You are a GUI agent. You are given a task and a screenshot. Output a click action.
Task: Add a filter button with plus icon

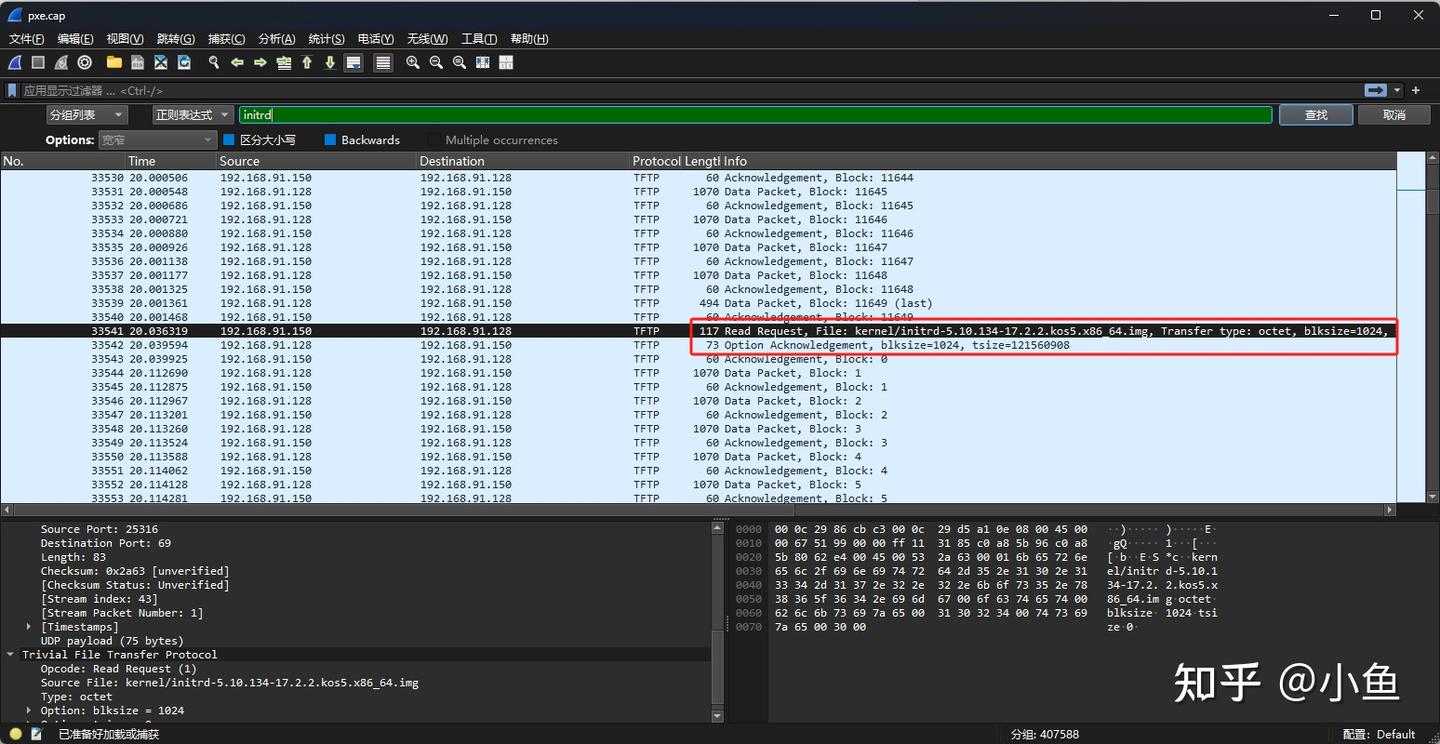(x=1416, y=90)
